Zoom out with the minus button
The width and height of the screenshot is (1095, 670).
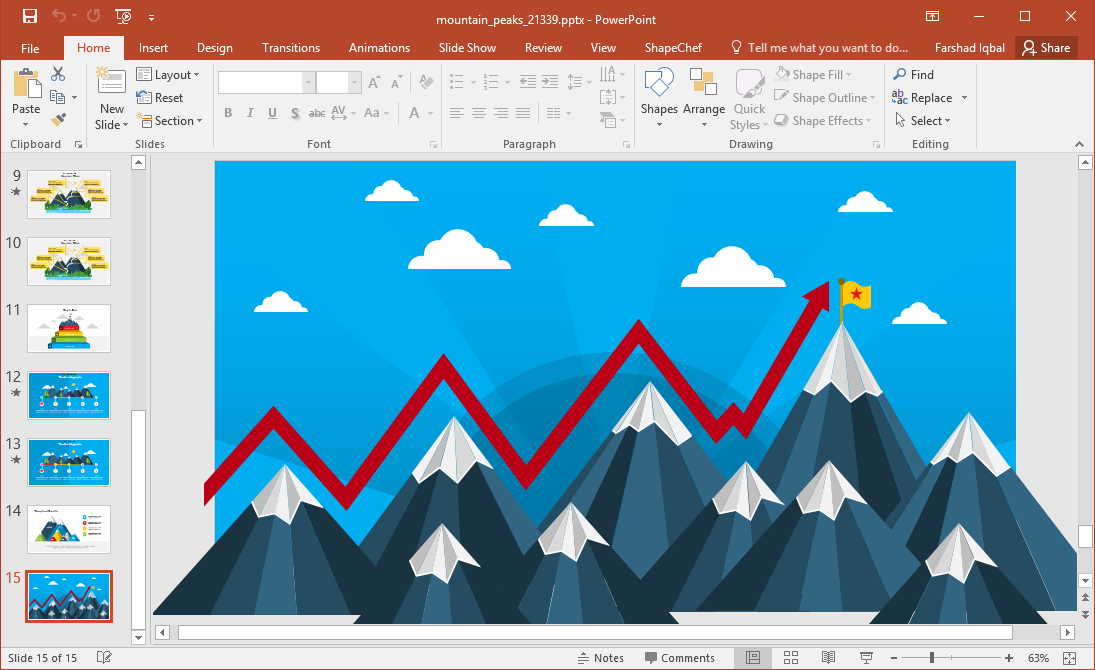click(893, 658)
